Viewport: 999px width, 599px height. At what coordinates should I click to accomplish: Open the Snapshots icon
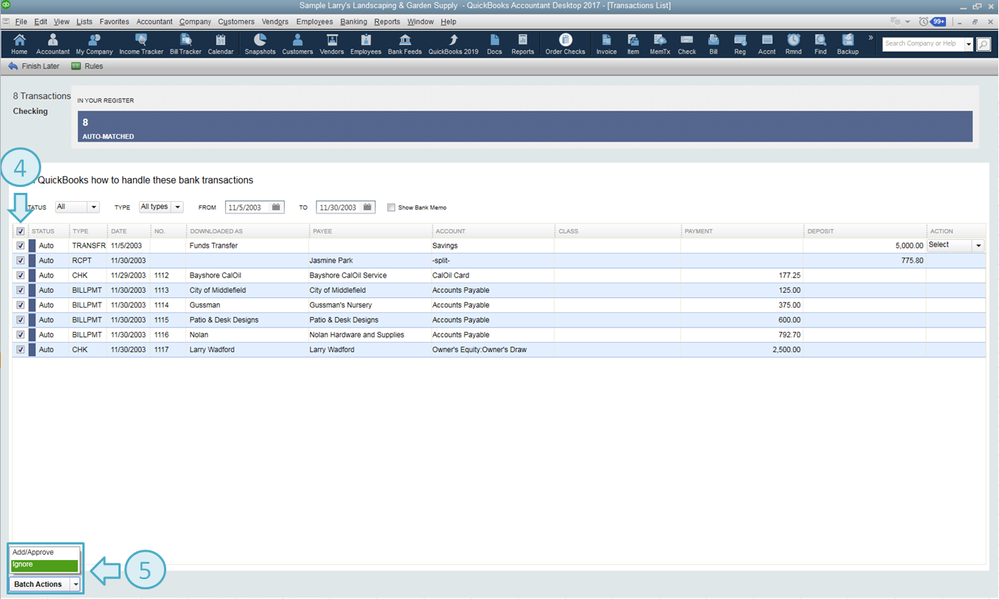click(260, 44)
